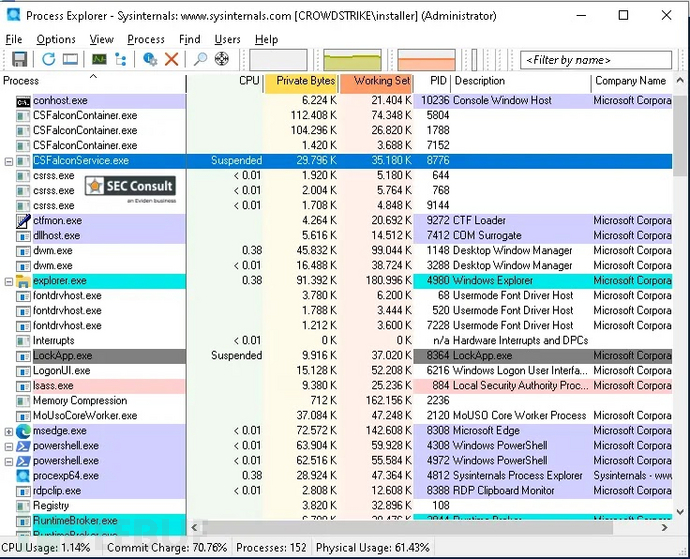Open the Process menu
The width and height of the screenshot is (690, 559).
click(x=146, y=39)
